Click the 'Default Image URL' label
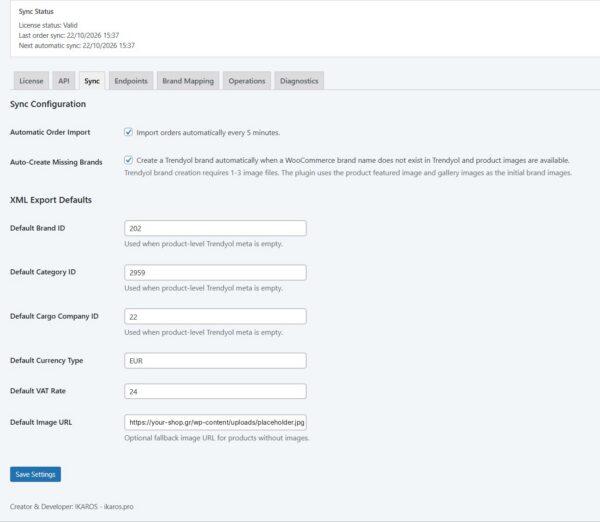Screen dimensions: 600x522 (x=41, y=422)
